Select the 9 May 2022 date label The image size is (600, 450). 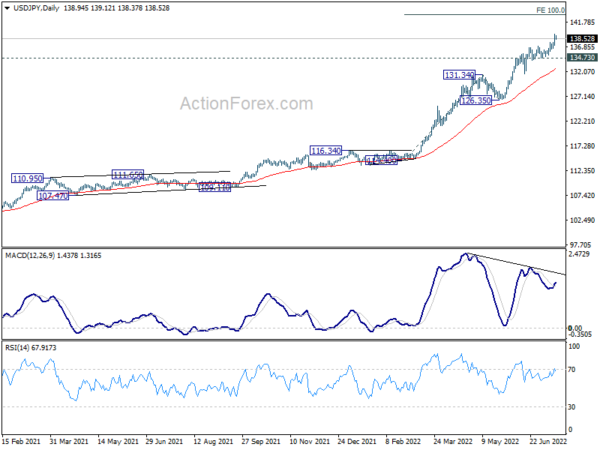[500, 441]
